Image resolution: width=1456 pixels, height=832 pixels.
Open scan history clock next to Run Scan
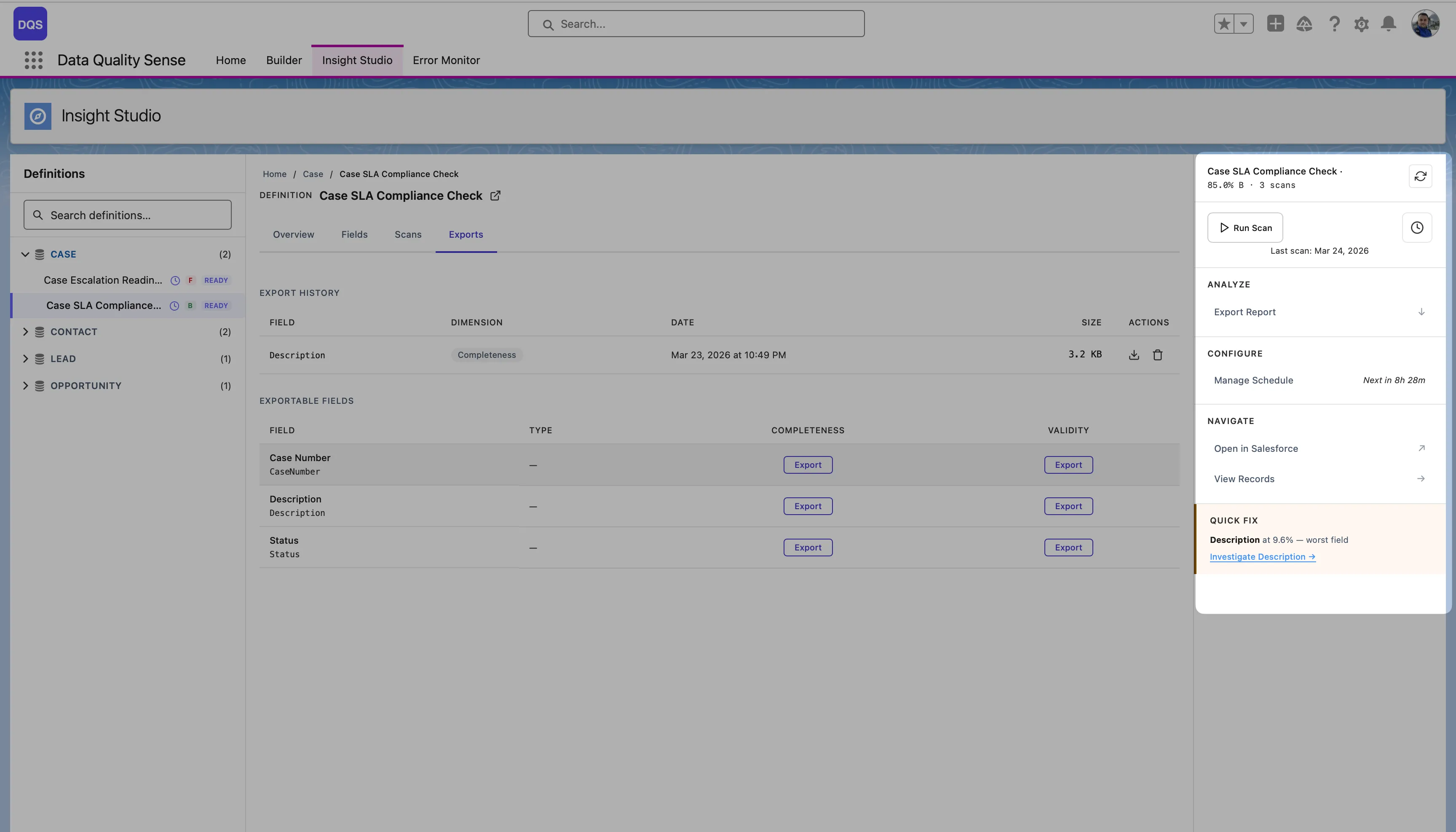(x=1416, y=227)
